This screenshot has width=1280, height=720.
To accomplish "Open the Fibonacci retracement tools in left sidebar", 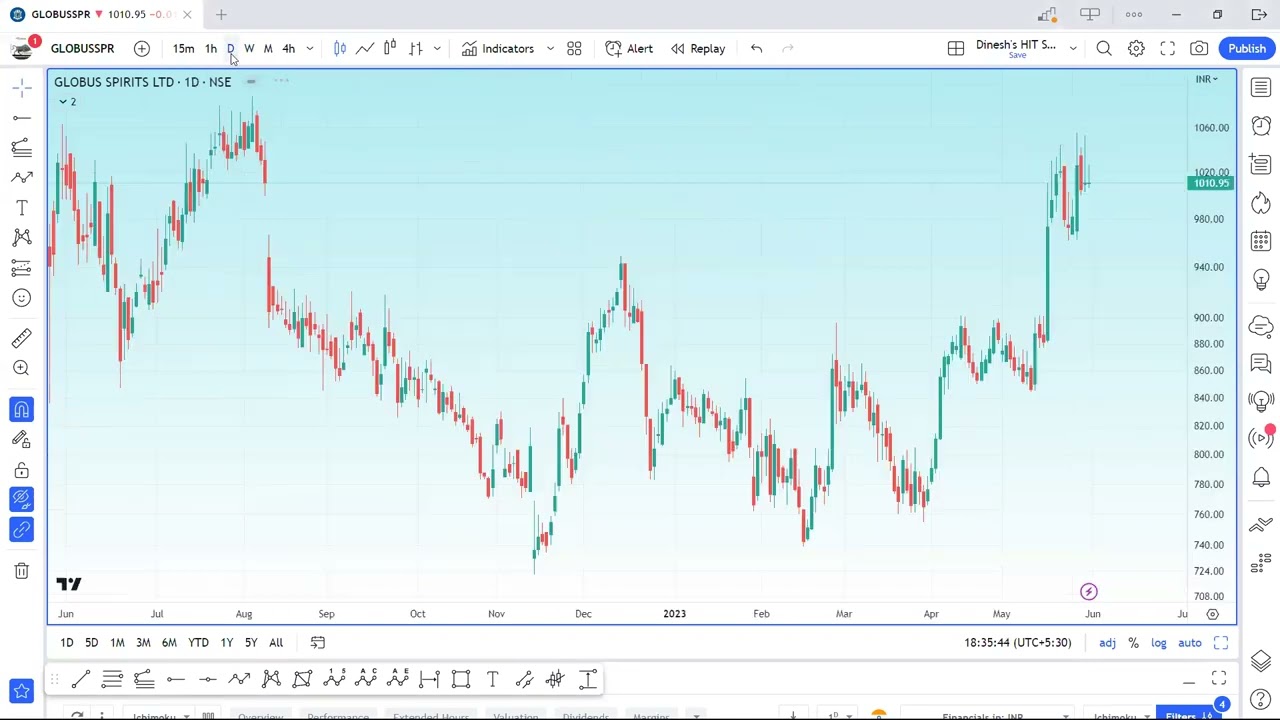I will [x=21, y=148].
